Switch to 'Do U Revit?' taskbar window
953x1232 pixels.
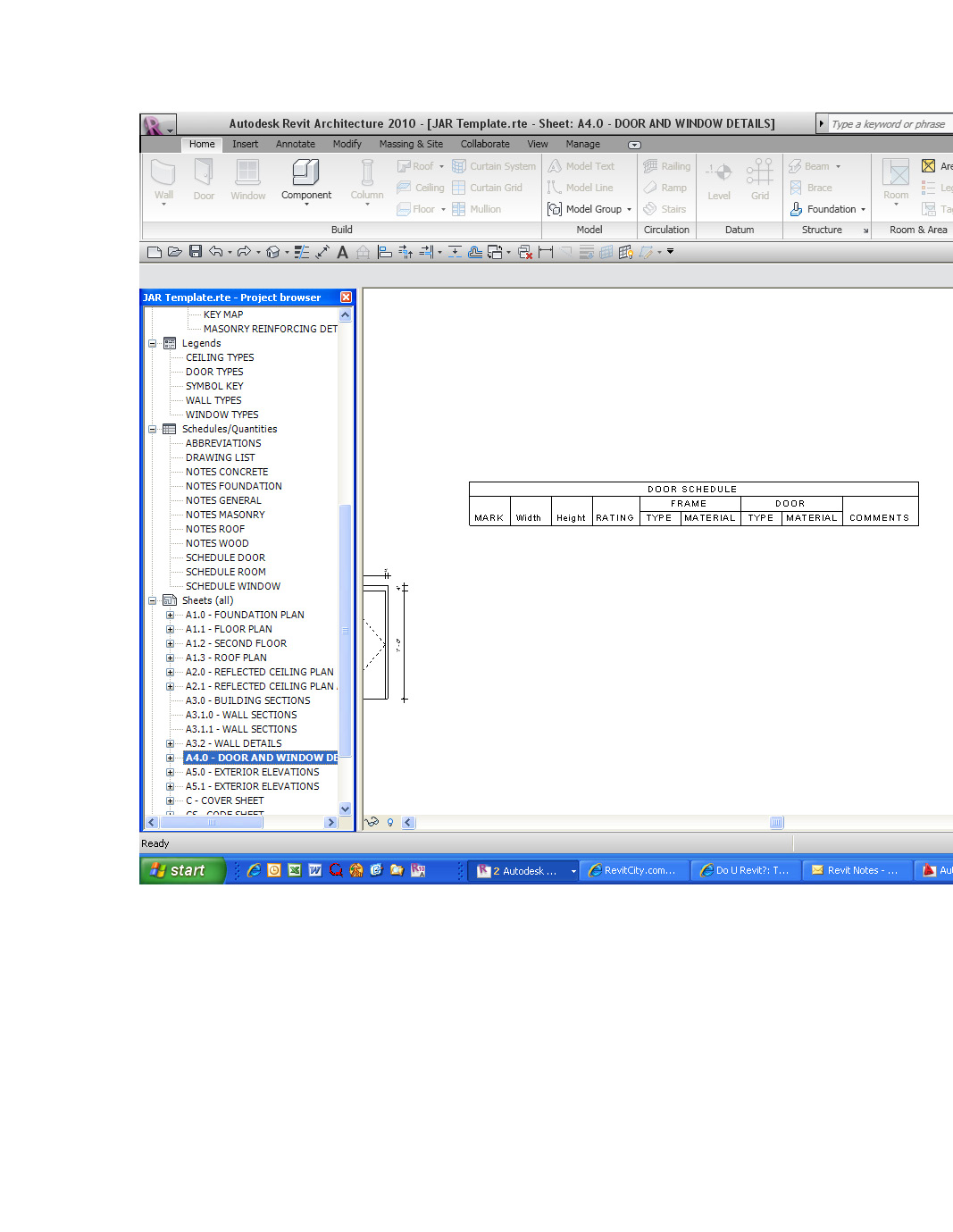746,870
